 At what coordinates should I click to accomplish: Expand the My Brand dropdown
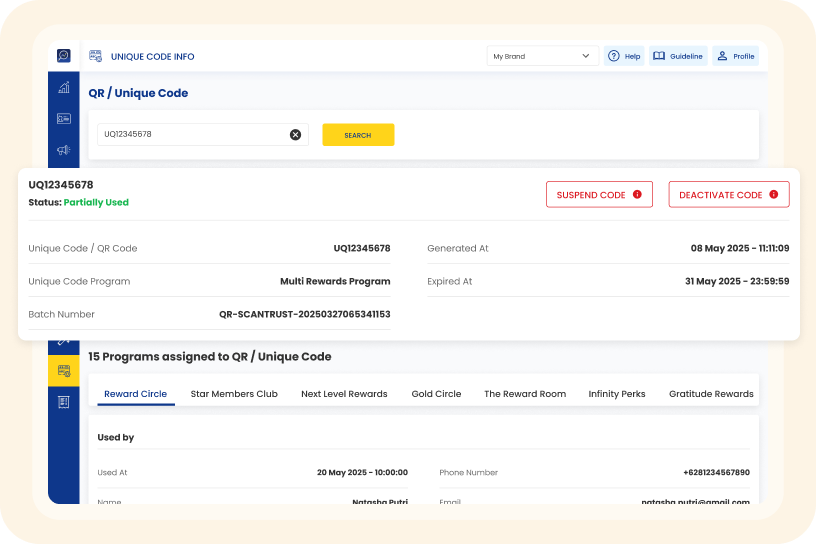click(x=542, y=56)
